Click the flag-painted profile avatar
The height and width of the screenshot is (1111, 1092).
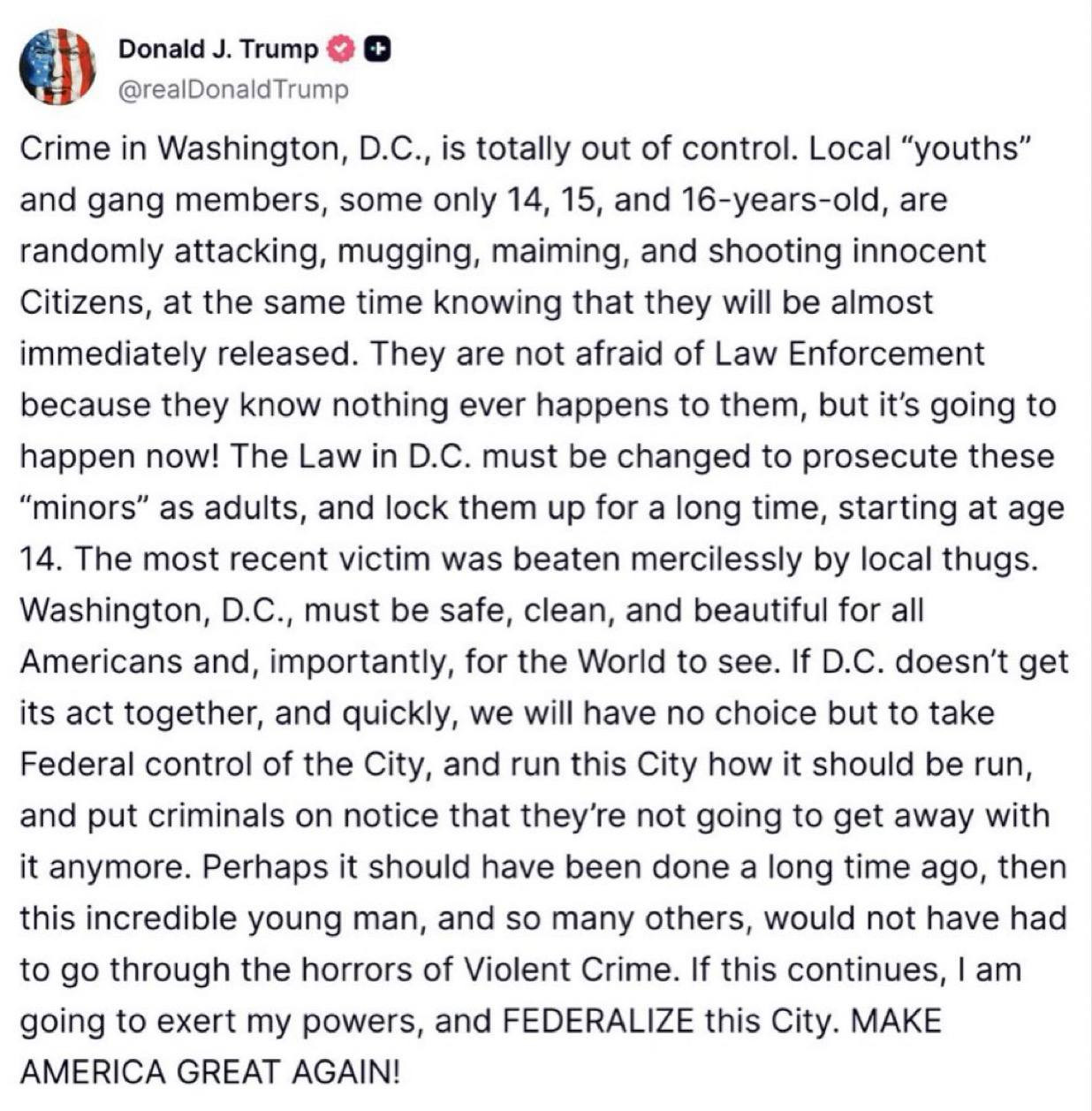[57, 66]
